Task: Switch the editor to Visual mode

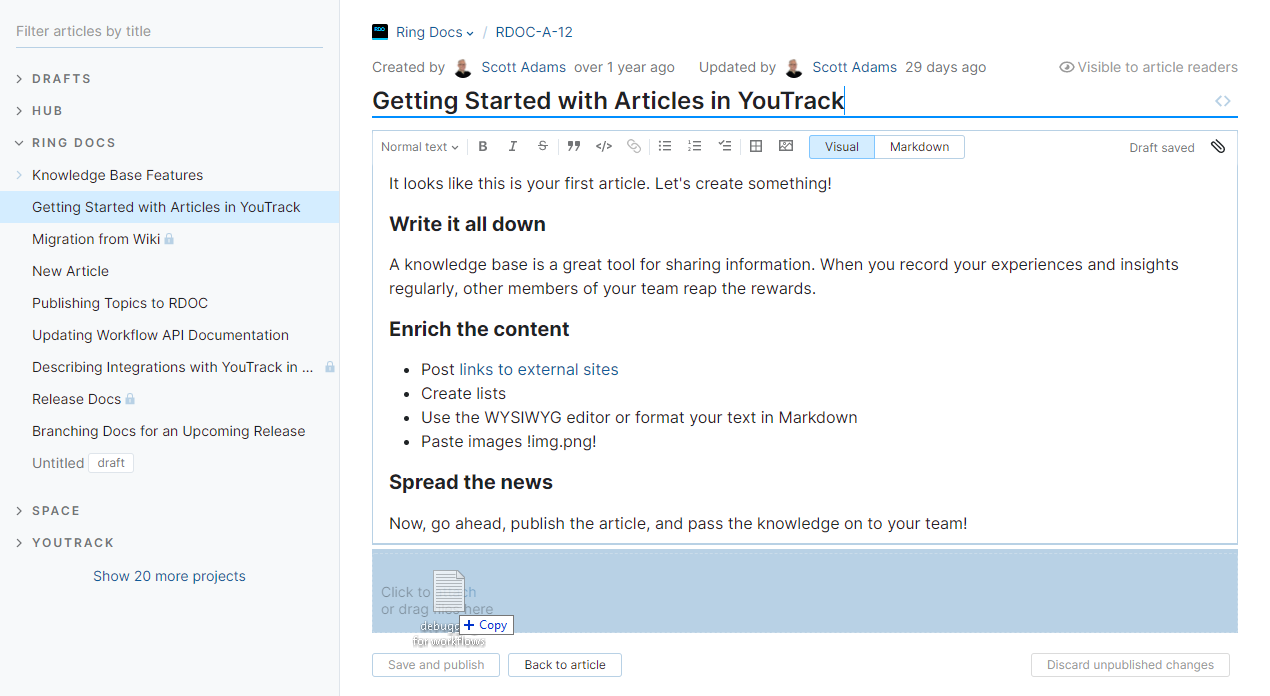Action: (841, 147)
